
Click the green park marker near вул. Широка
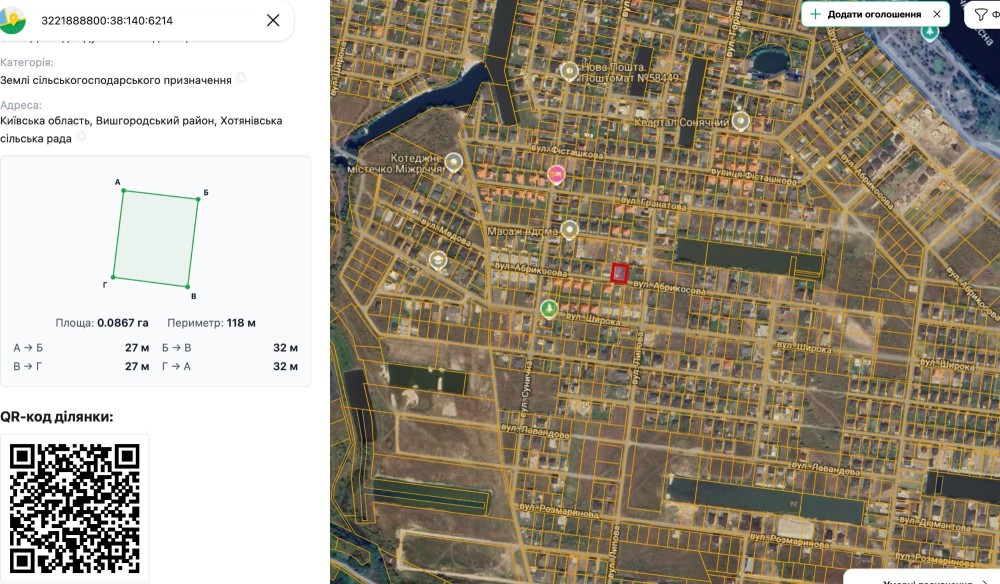point(548,309)
